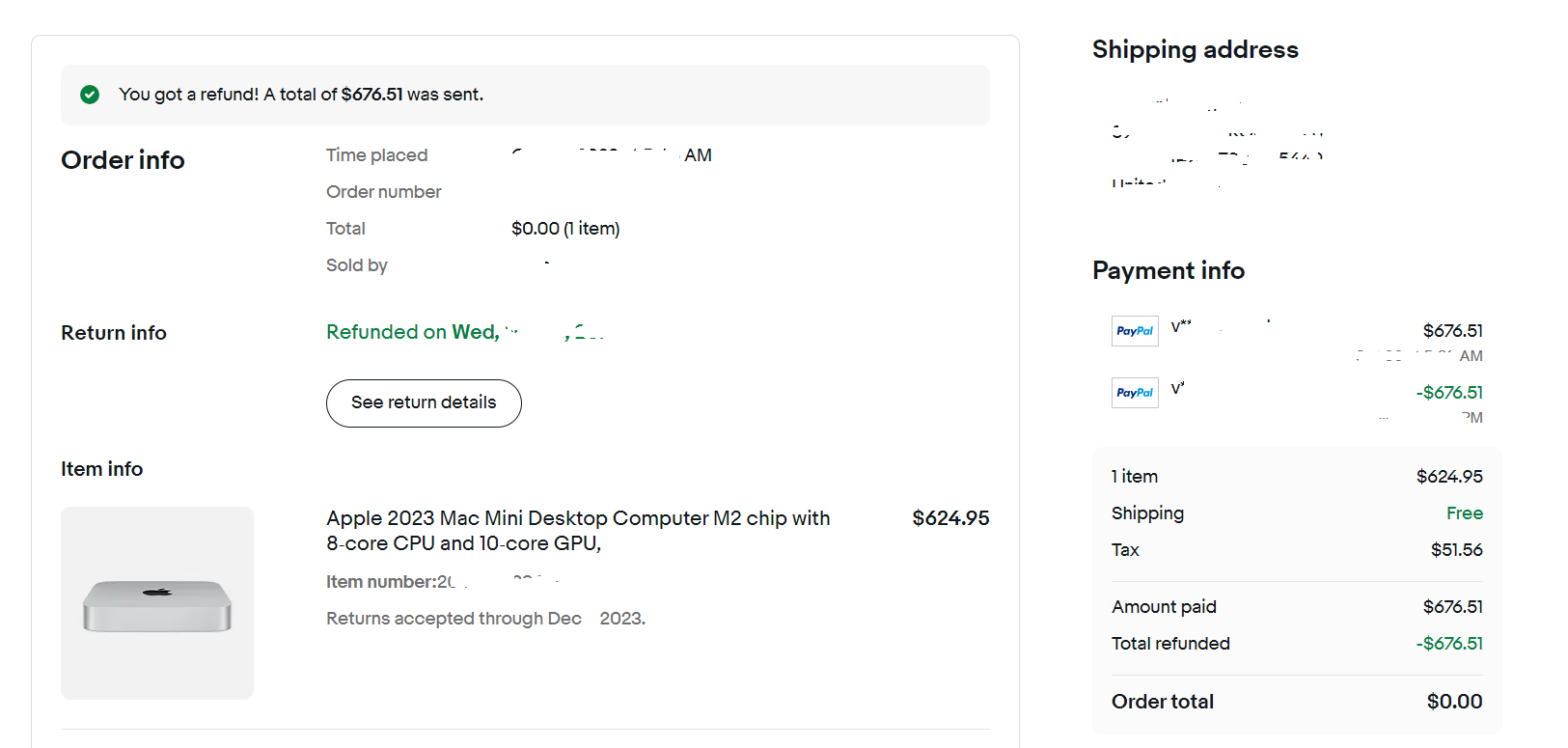
Task: Open the Apple 2023 Mac Mini item title
Action: point(578,531)
